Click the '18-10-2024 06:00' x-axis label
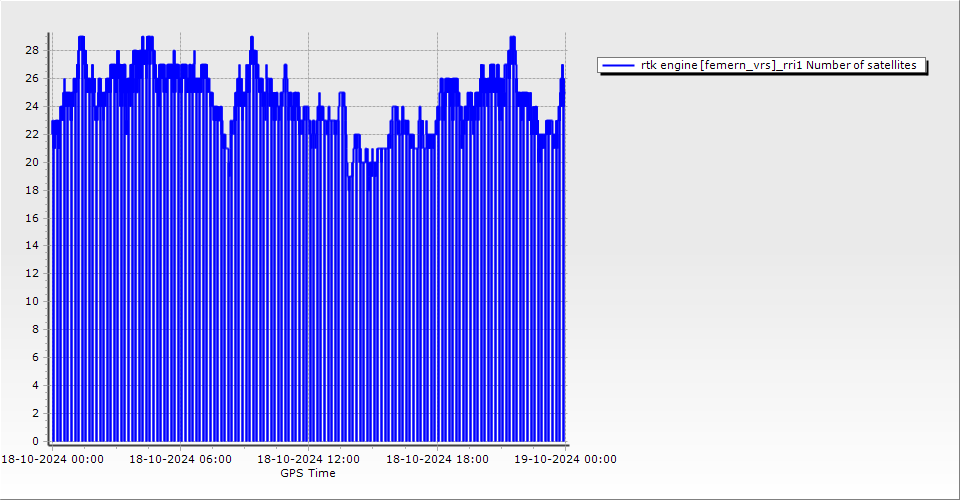This screenshot has height=500, width=960. click(x=180, y=459)
